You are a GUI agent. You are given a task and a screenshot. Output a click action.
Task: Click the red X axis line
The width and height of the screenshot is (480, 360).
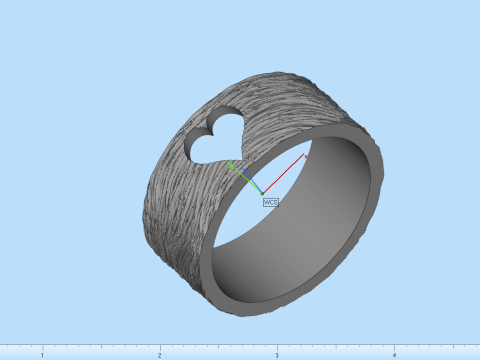click(x=284, y=173)
